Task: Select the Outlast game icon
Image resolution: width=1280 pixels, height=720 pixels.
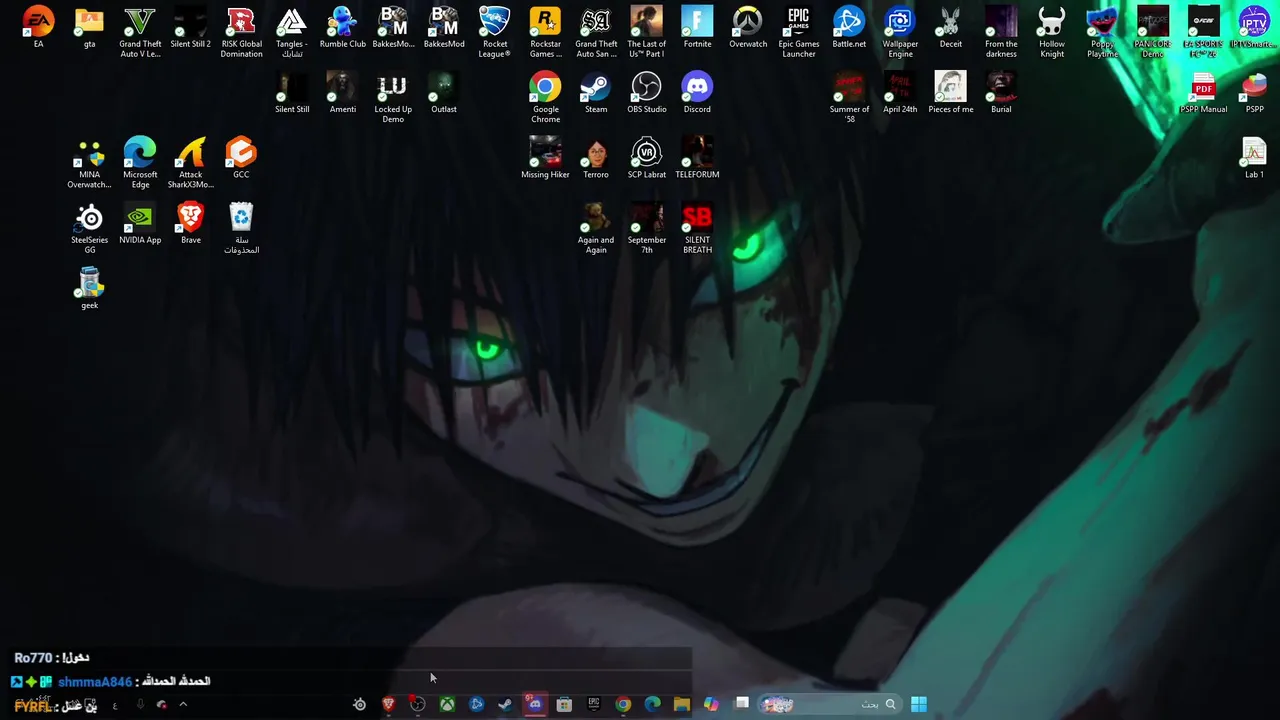Action: pyautogui.click(x=443, y=93)
